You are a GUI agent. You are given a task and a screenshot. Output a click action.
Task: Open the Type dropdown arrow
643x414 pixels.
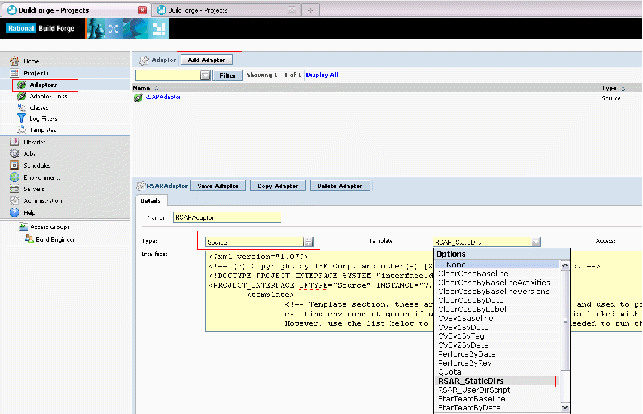coord(308,242)
